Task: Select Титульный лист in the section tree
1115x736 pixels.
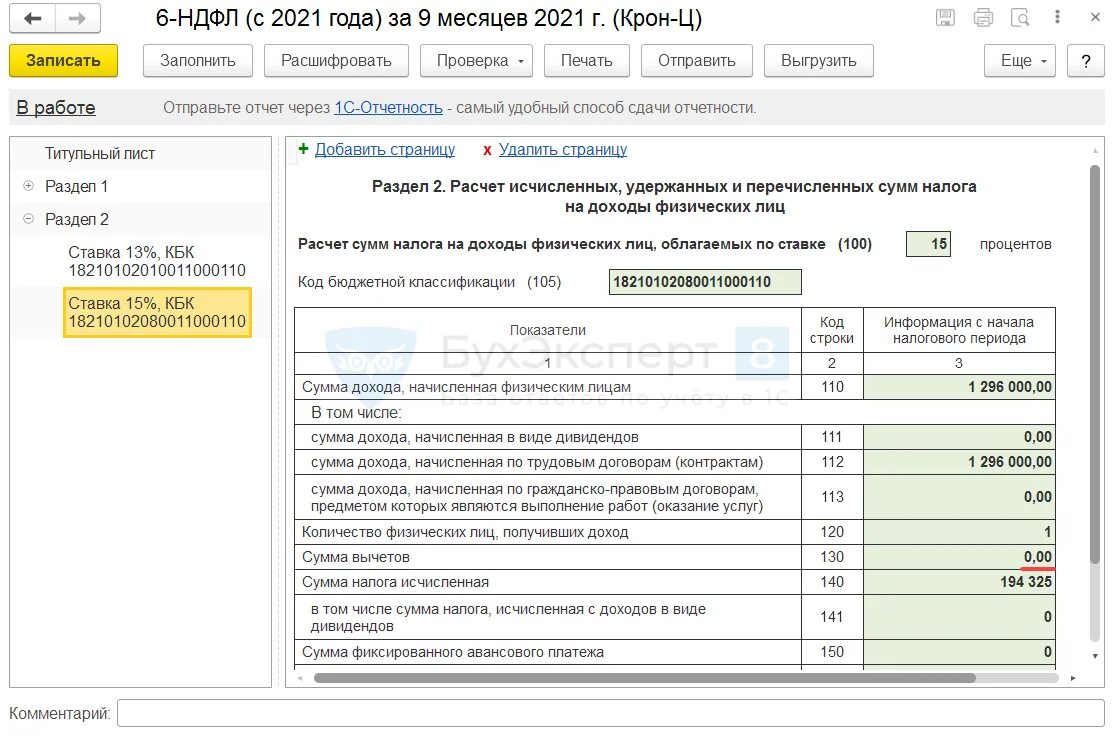Action: point(100,154)
